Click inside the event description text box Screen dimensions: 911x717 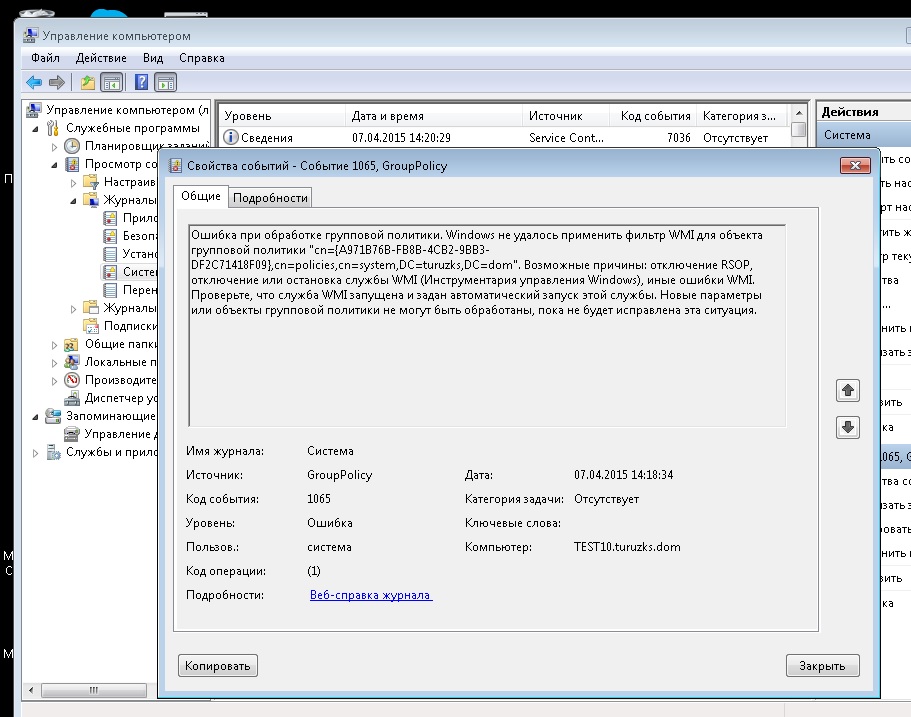(x=487, y=326)
